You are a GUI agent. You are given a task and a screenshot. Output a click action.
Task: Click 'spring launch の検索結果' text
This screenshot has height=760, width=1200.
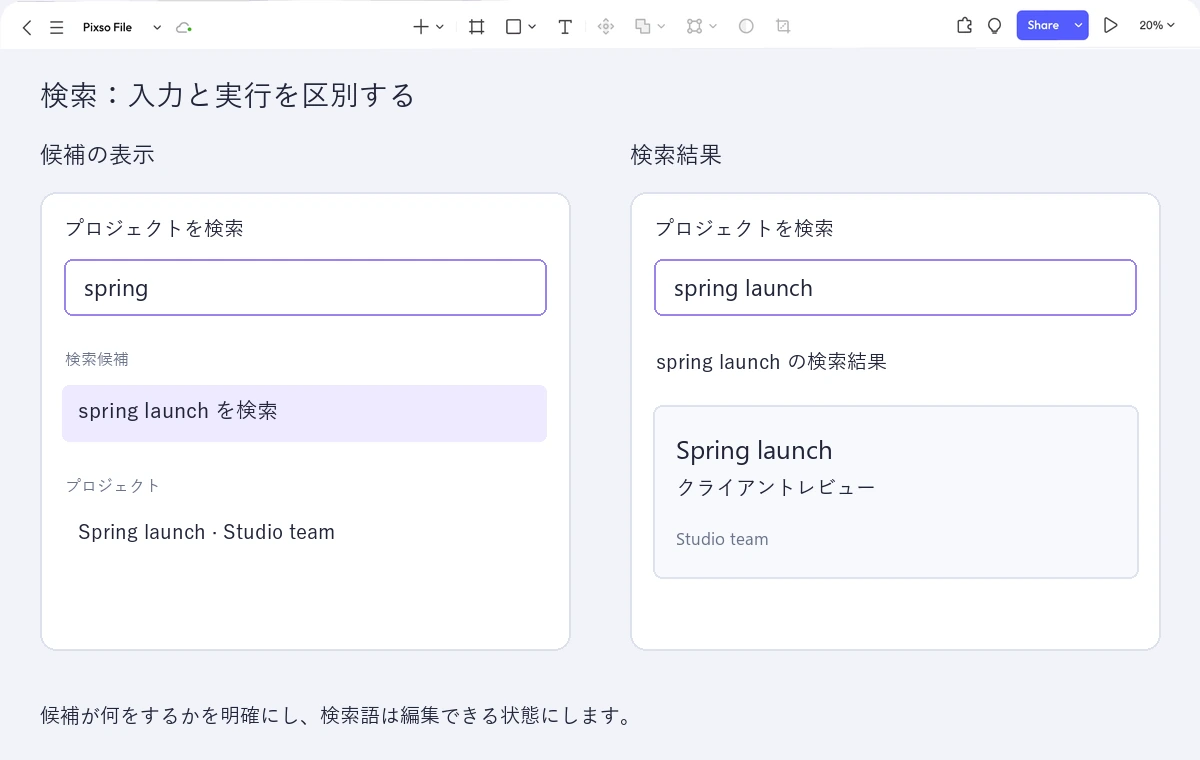(771, 362)
